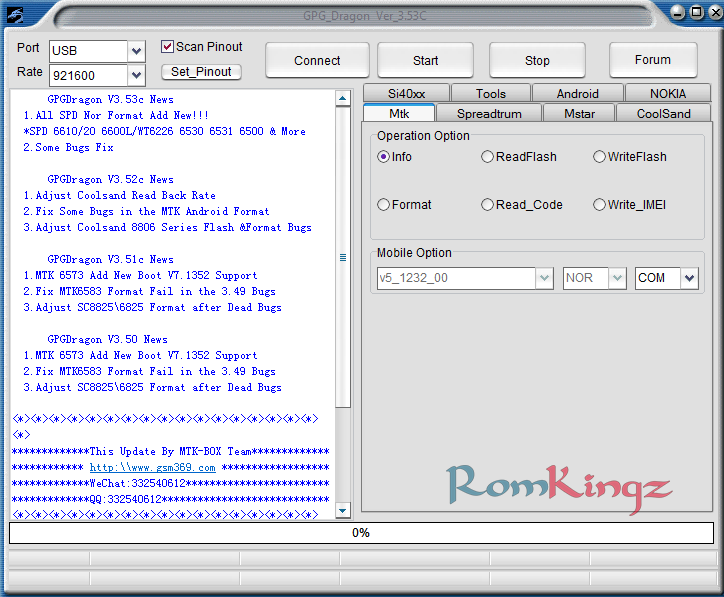Click the Rate 921600 text field

pyautogui.click(x=88, y=75)
